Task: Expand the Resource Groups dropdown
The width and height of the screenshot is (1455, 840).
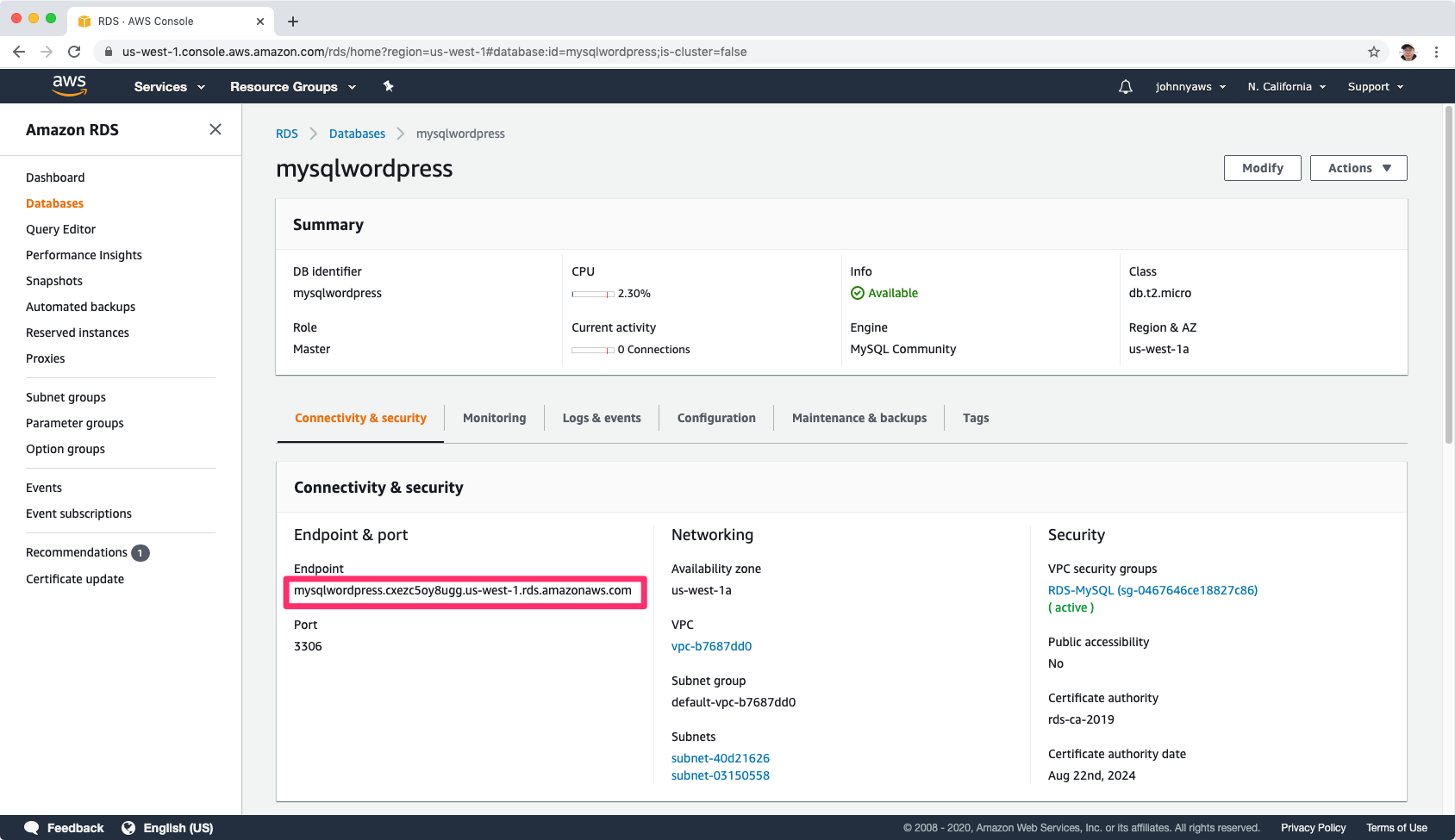Action: point(293,87)
